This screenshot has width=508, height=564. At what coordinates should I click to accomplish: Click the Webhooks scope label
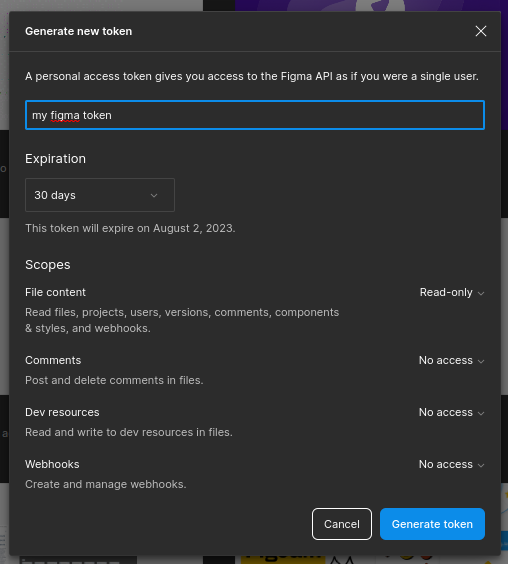(52, 464)
